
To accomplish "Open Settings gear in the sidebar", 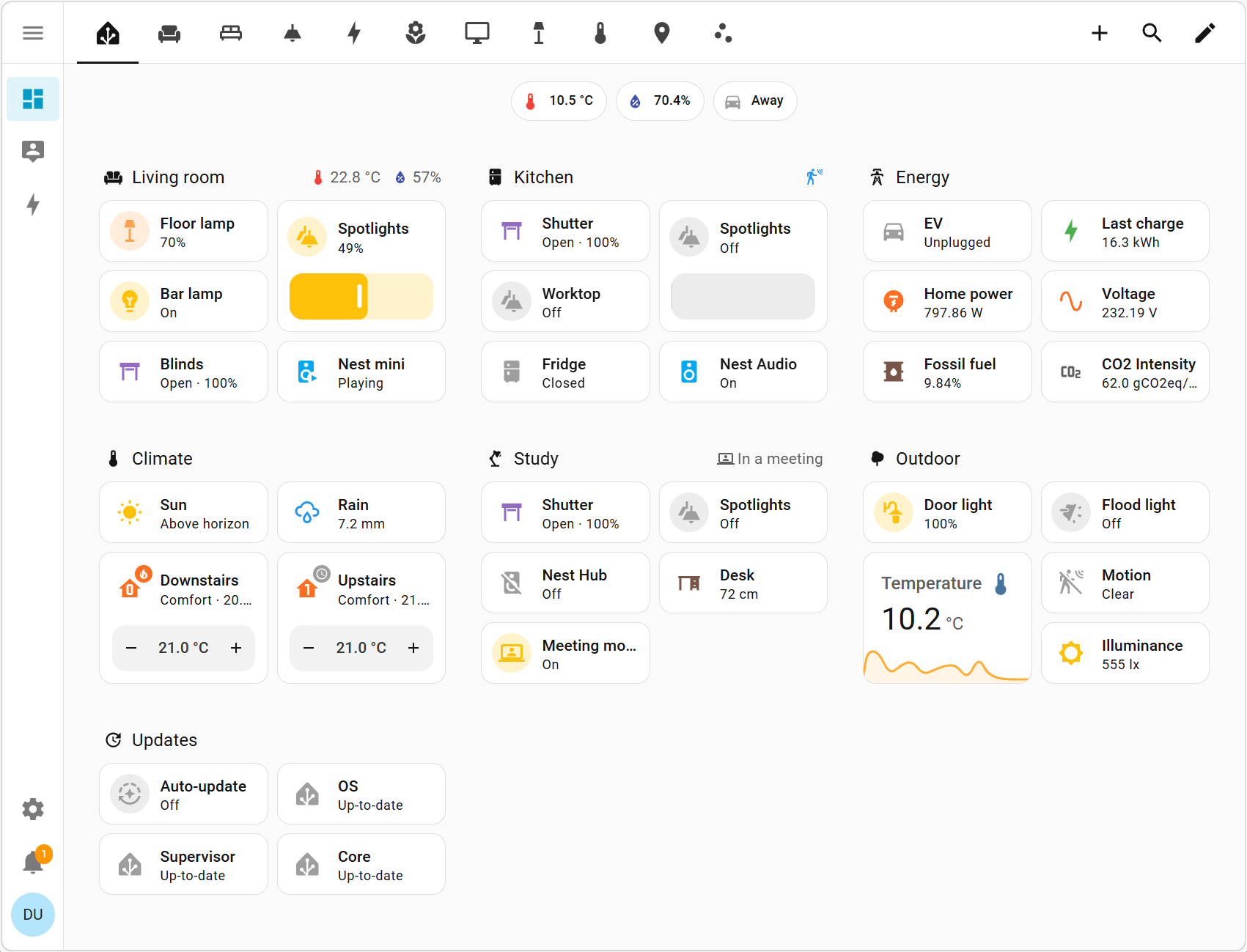I will click(32, 808).
